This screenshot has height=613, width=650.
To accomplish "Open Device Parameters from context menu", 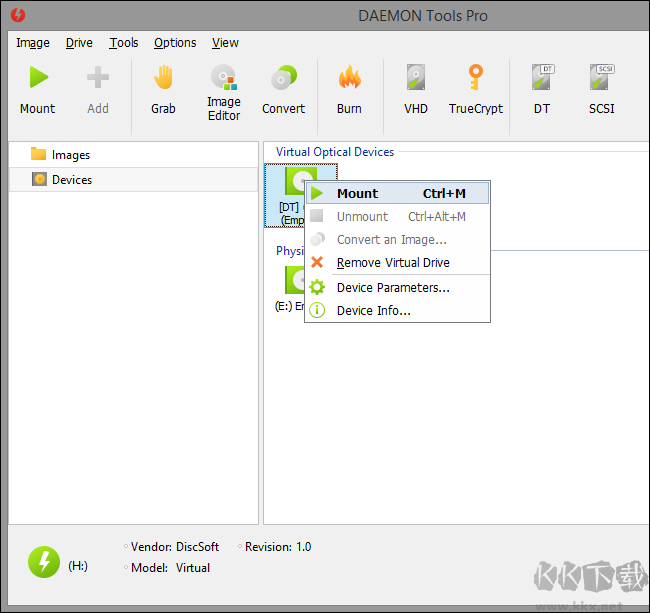I will click(x=393, y=288).
